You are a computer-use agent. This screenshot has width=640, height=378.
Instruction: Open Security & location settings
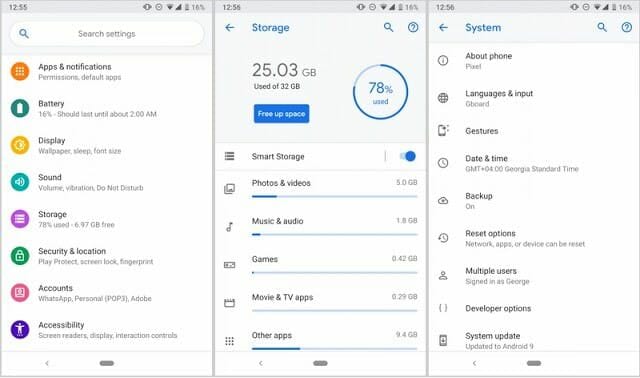107,256
